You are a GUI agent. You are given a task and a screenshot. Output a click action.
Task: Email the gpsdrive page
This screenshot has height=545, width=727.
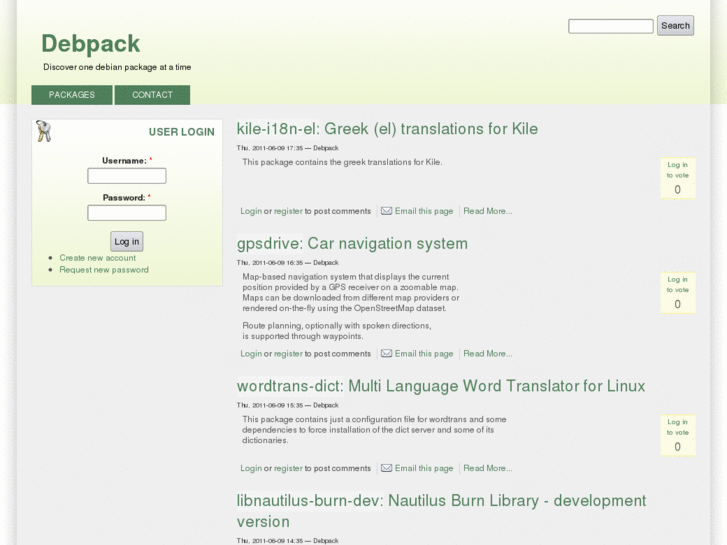424,353
